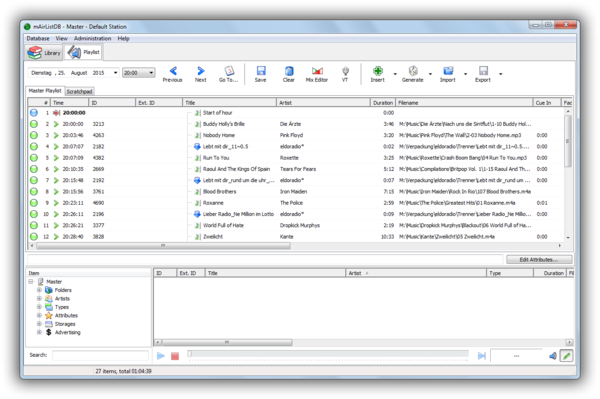Clear the playlist
Screen dimensions: 600x399
pyautogui.click(x=289, y=74)
